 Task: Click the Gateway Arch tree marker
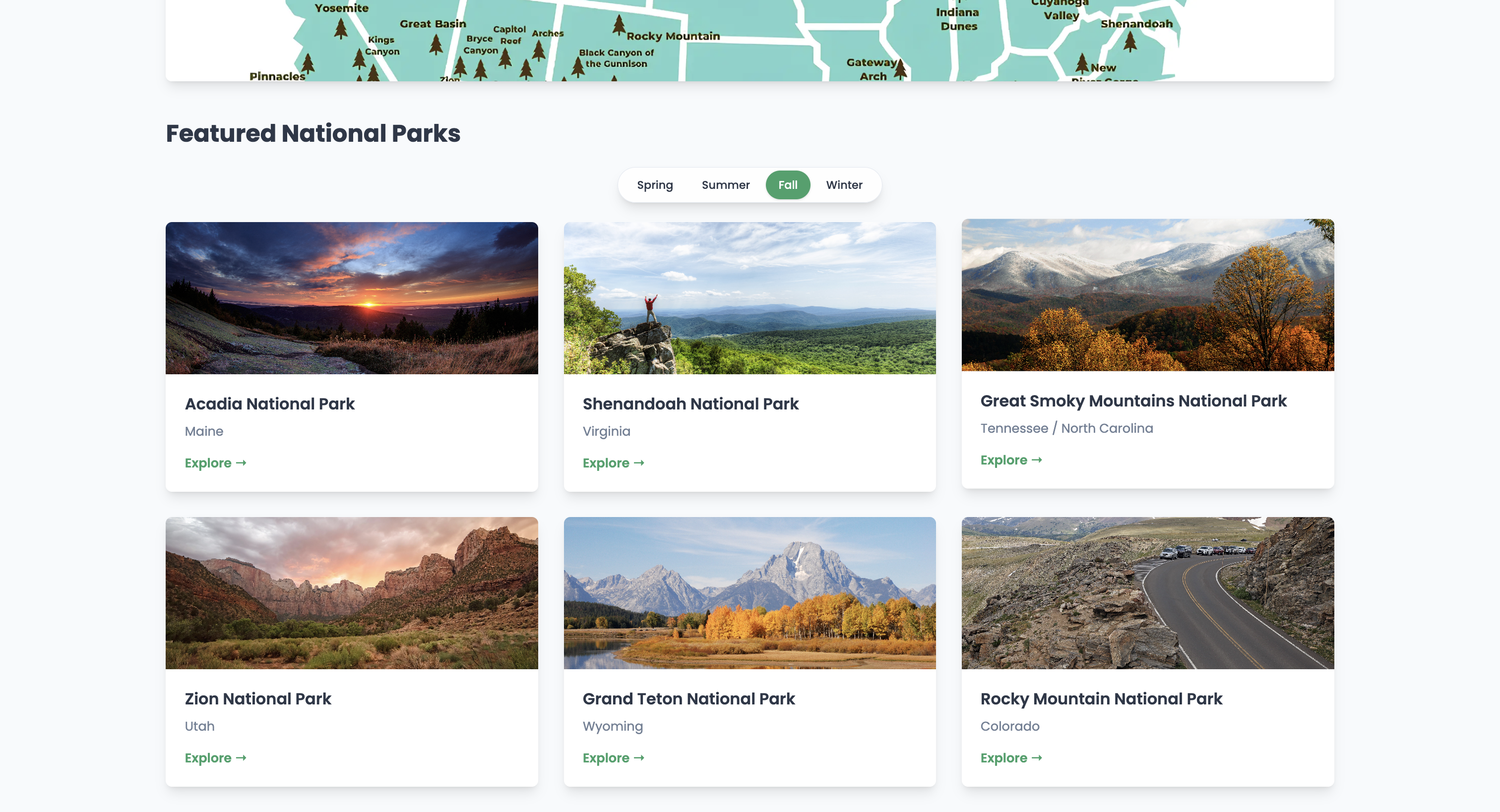900,69
